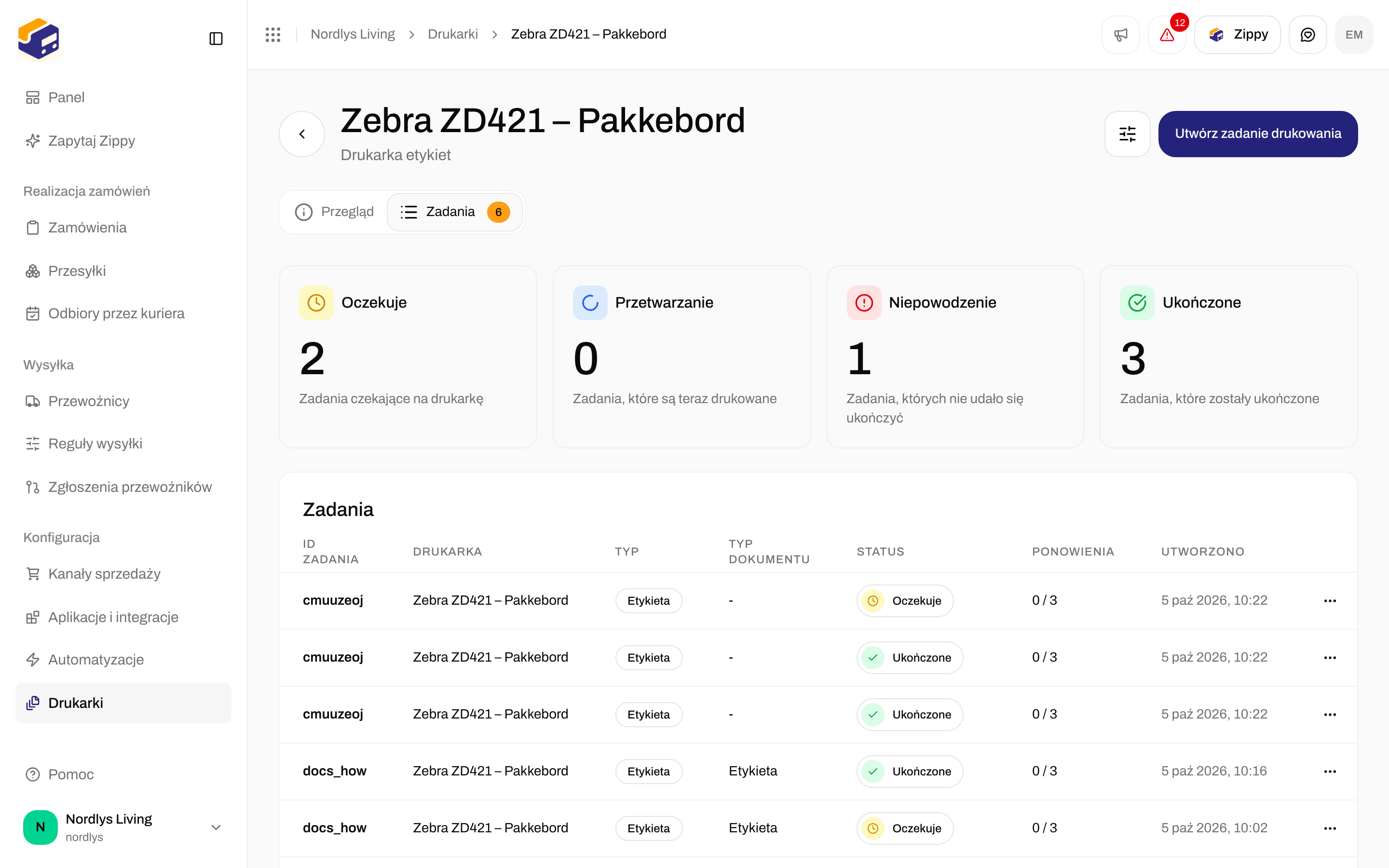Open Kanały sprzedaży page

click(123, 573)
